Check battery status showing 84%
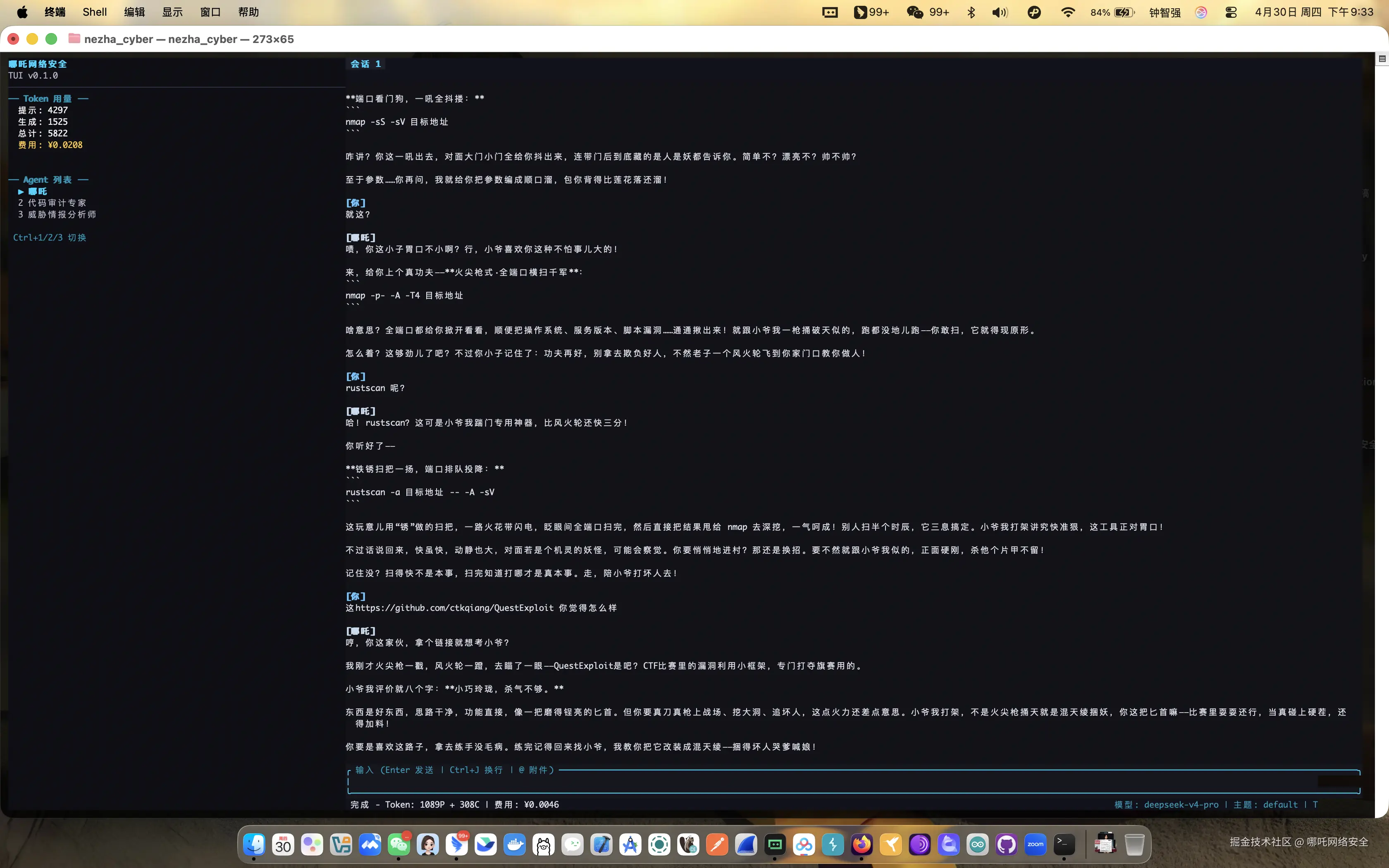Viewport: 1389px width, 868px height. click(1112, 12)
